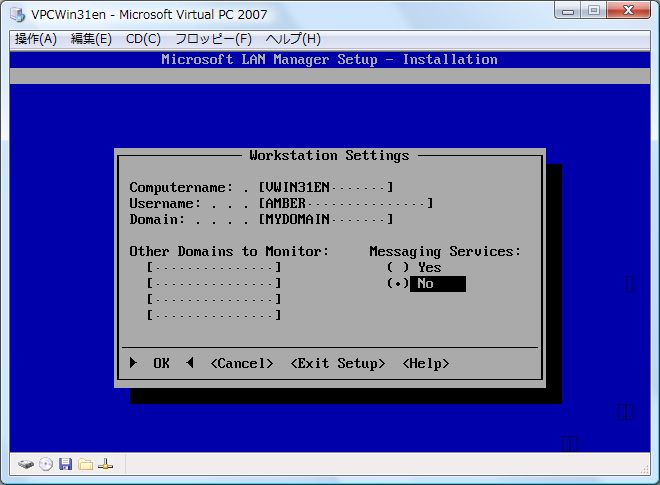Click the Workstation Settings dialog title
Viewport: 660px width, 485px height.
click(x=329, y=155)
